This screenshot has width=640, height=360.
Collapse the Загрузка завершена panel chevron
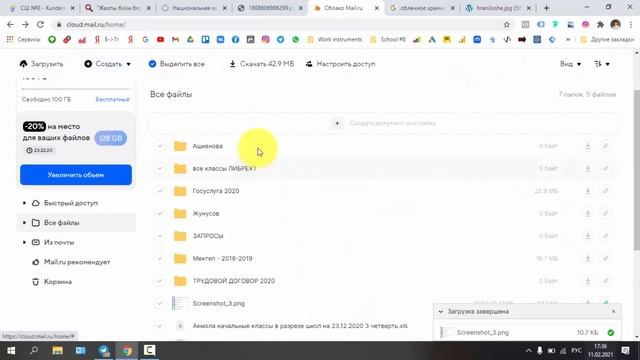coord(440,311)
